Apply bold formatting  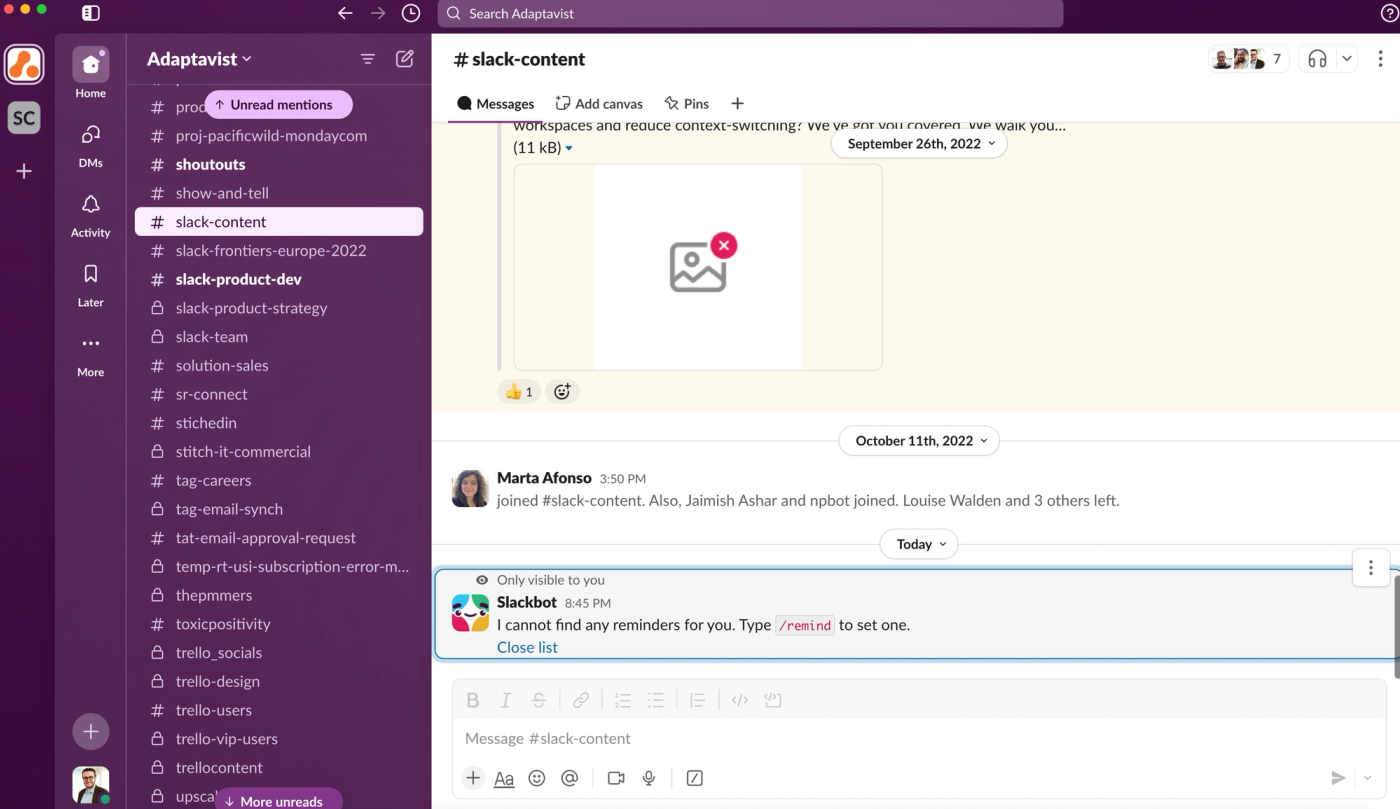473,700
